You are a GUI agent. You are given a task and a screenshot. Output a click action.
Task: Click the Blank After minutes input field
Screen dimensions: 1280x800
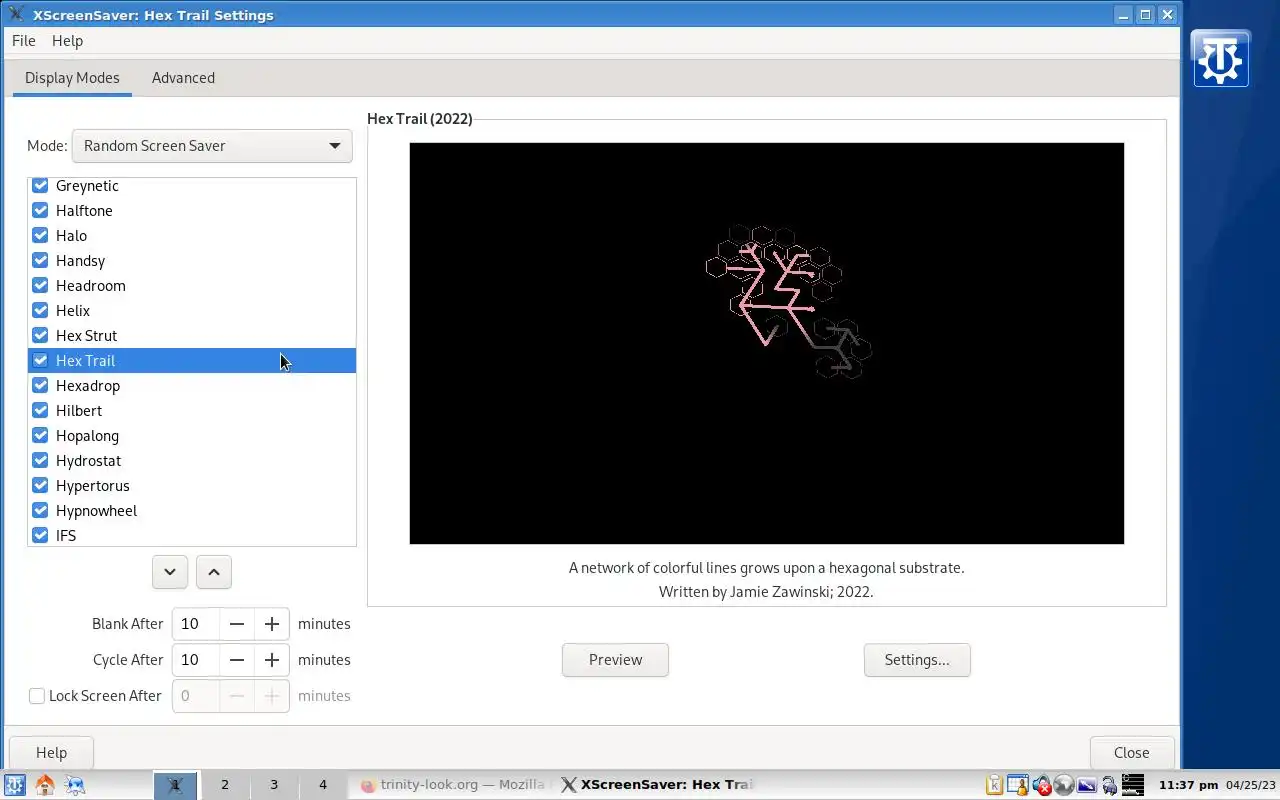pyautogui.click(x=196, y=624)
